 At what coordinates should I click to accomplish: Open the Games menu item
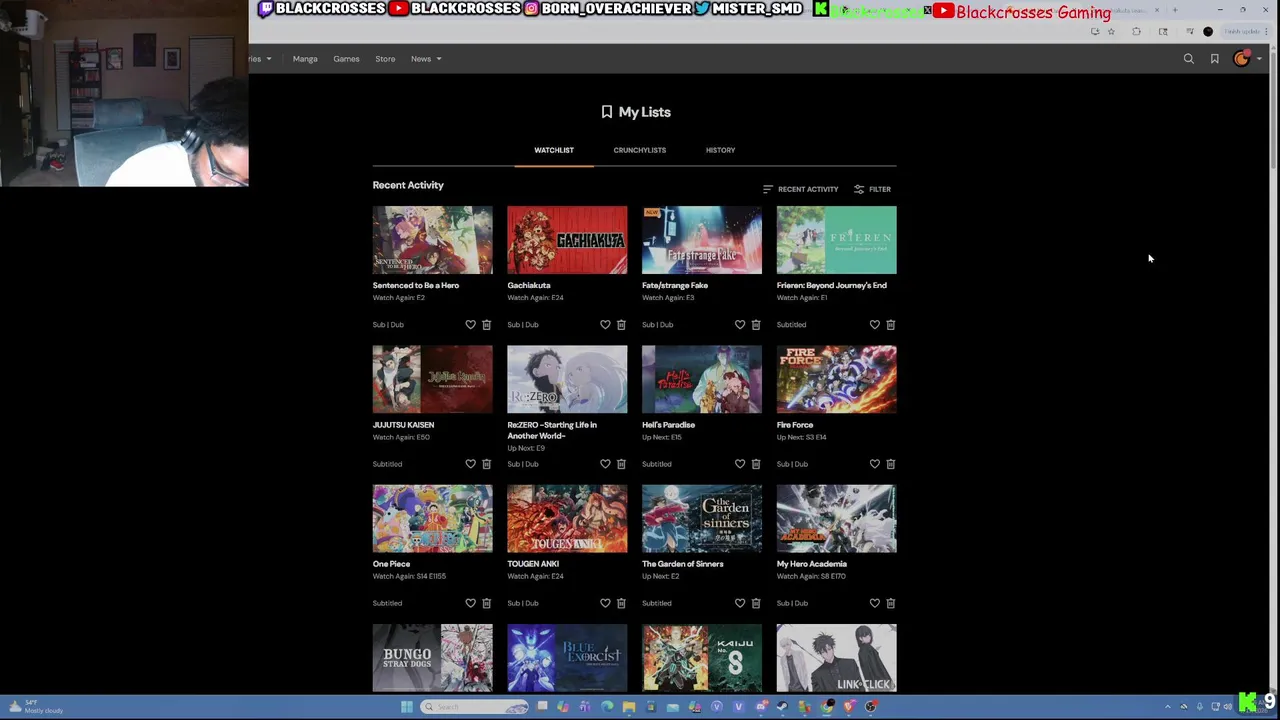[346, 59]
